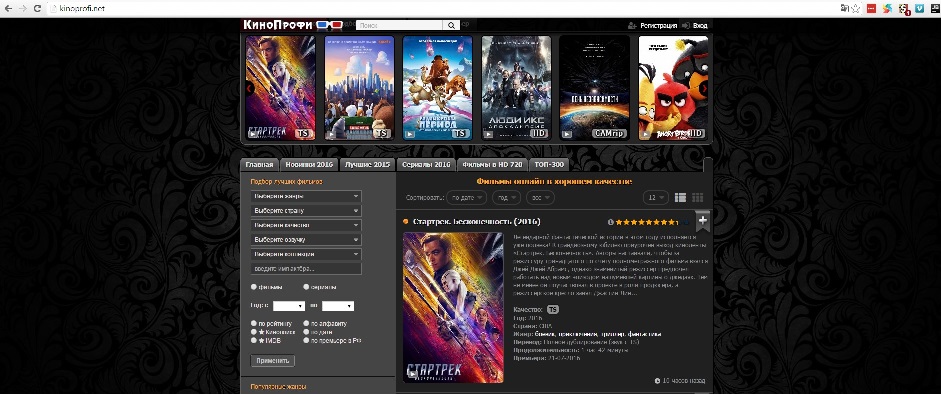
Task: Open the 12 items-per-page dropdown
Action: click(x=656, y=197)
